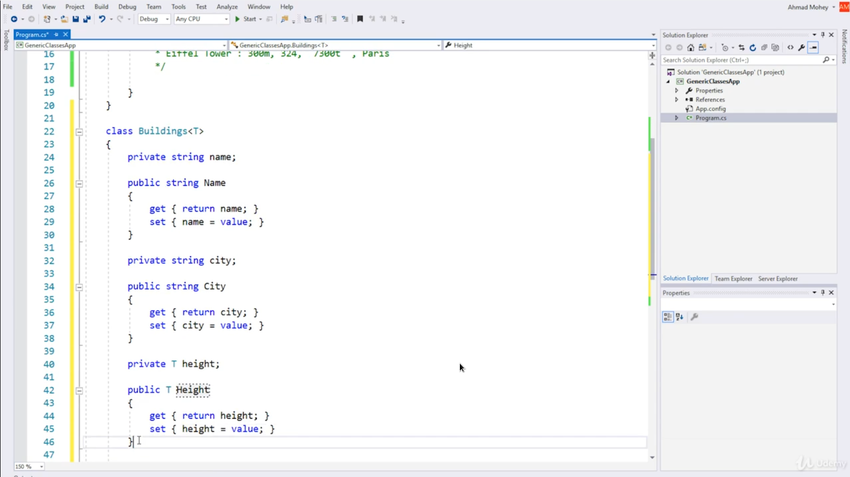The height and width of the screenshot is (477, 850).
Task: Toggle Show All Files in Solution Explorer
Action: [775, 48]
